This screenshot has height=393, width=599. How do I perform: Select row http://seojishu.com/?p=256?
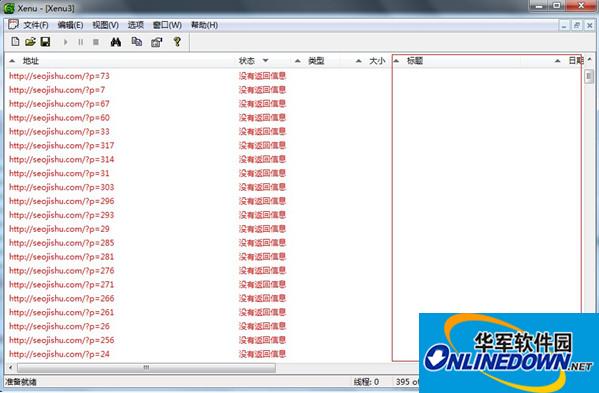tap(62, 340)
